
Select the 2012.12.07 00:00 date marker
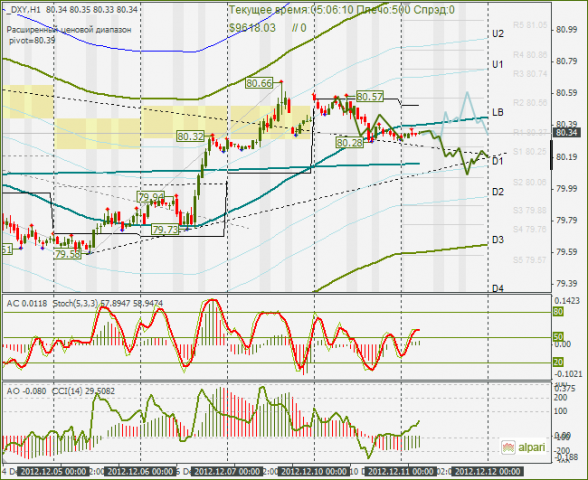click(x=227, y=471)
